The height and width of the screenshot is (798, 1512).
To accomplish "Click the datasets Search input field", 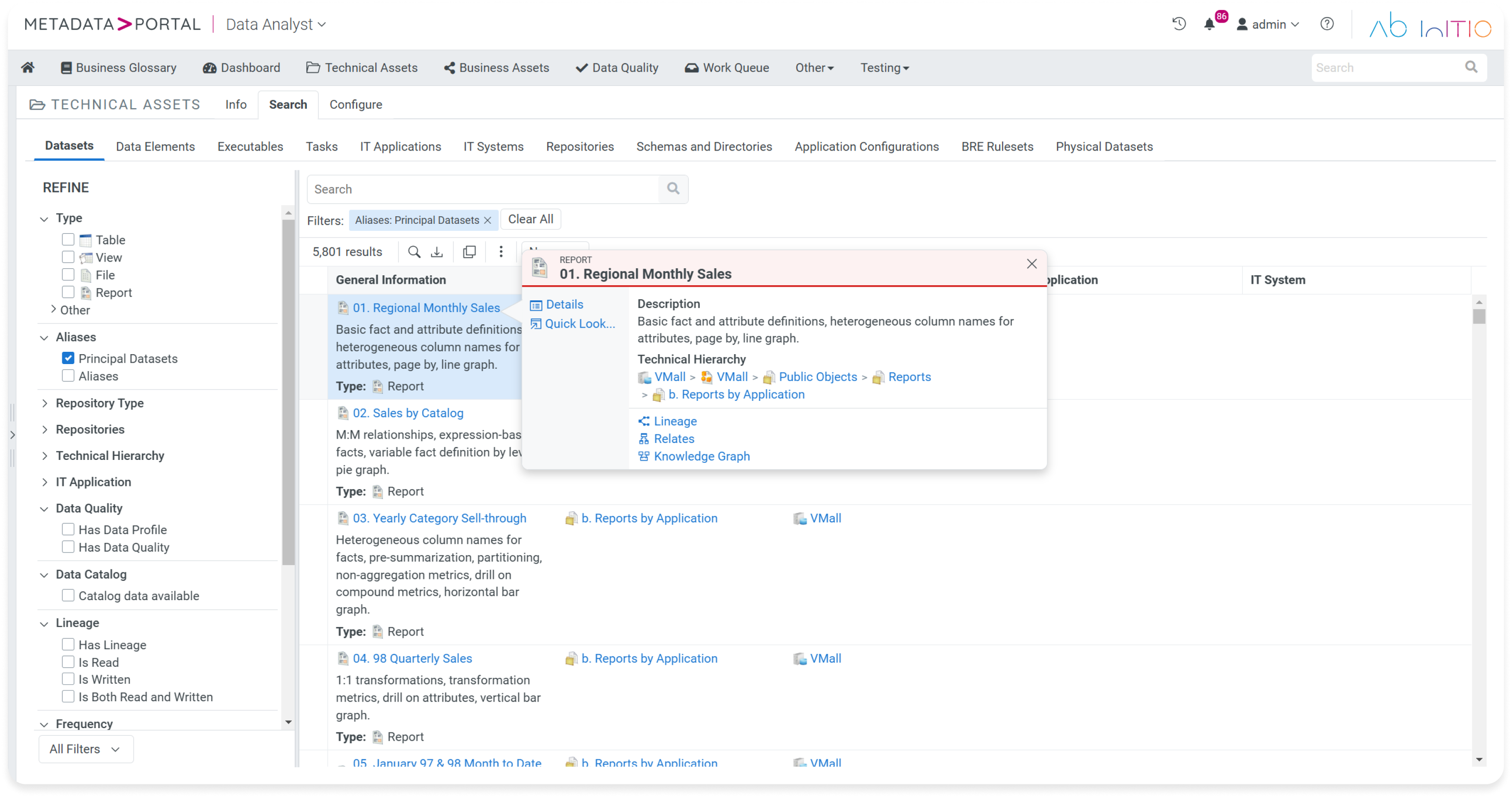I will [483, 189].
